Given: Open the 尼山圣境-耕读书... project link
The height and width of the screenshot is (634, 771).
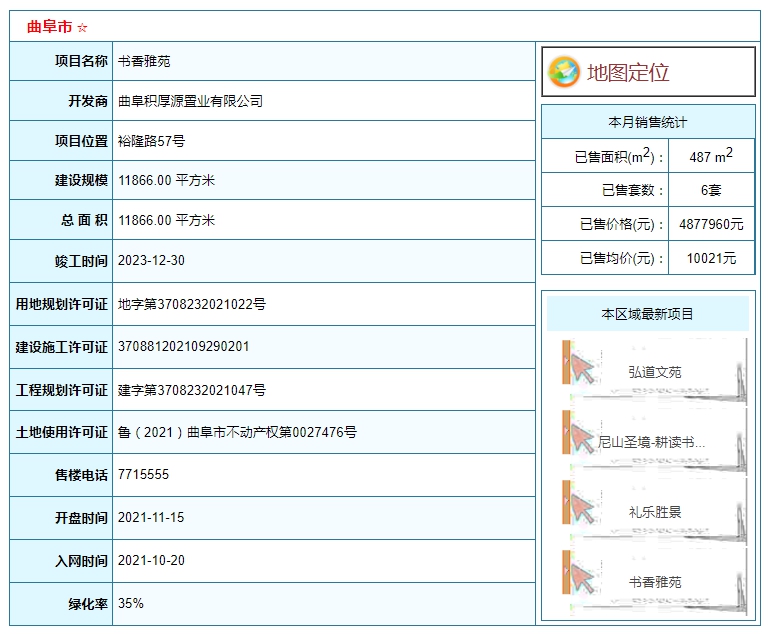Looking at the screenshot, I should (x=651, y=442).
